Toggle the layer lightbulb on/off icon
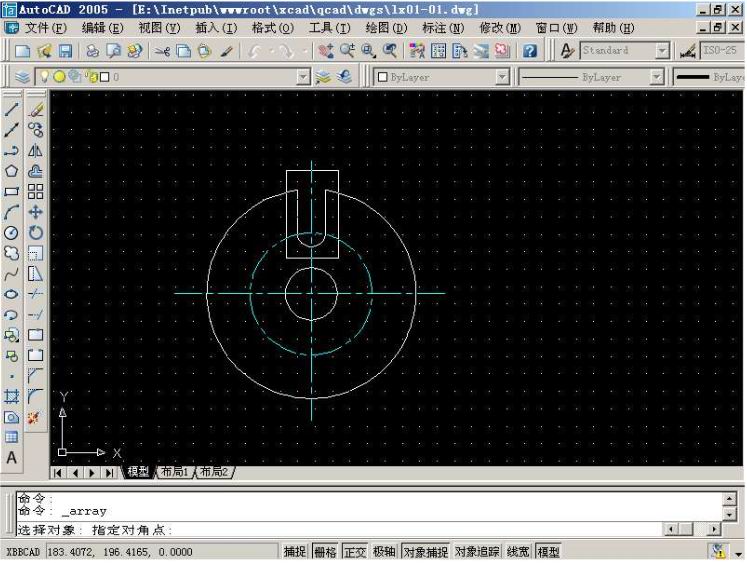This screenshot has height=563, width=747. (x=44, y=76)
